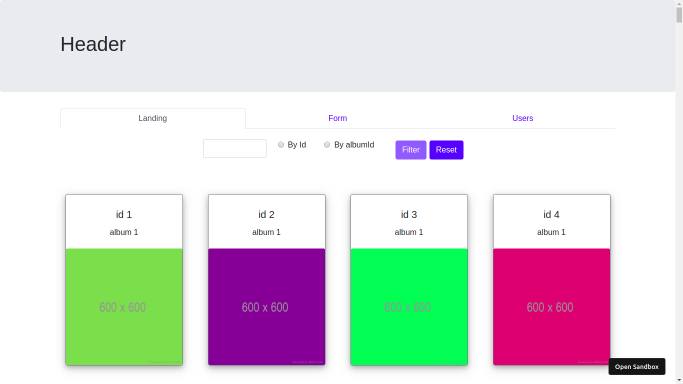683x384 pixels.
Task: Click the "id 2" card title
Action: coord(266,215)
